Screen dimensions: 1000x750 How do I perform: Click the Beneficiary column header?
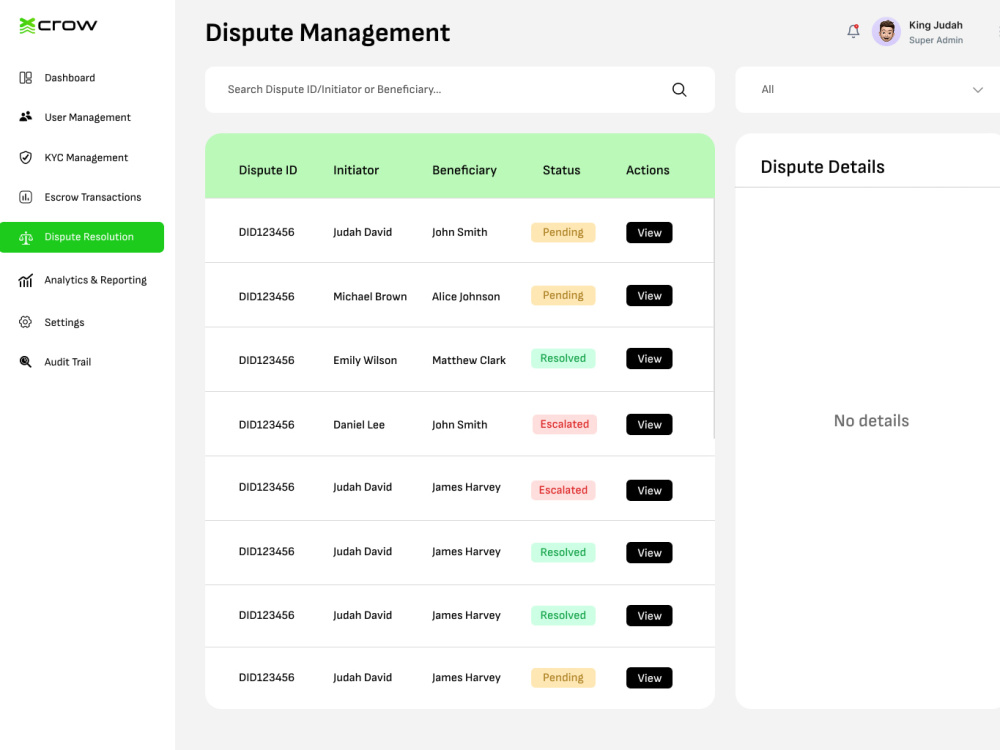[464, 170]
